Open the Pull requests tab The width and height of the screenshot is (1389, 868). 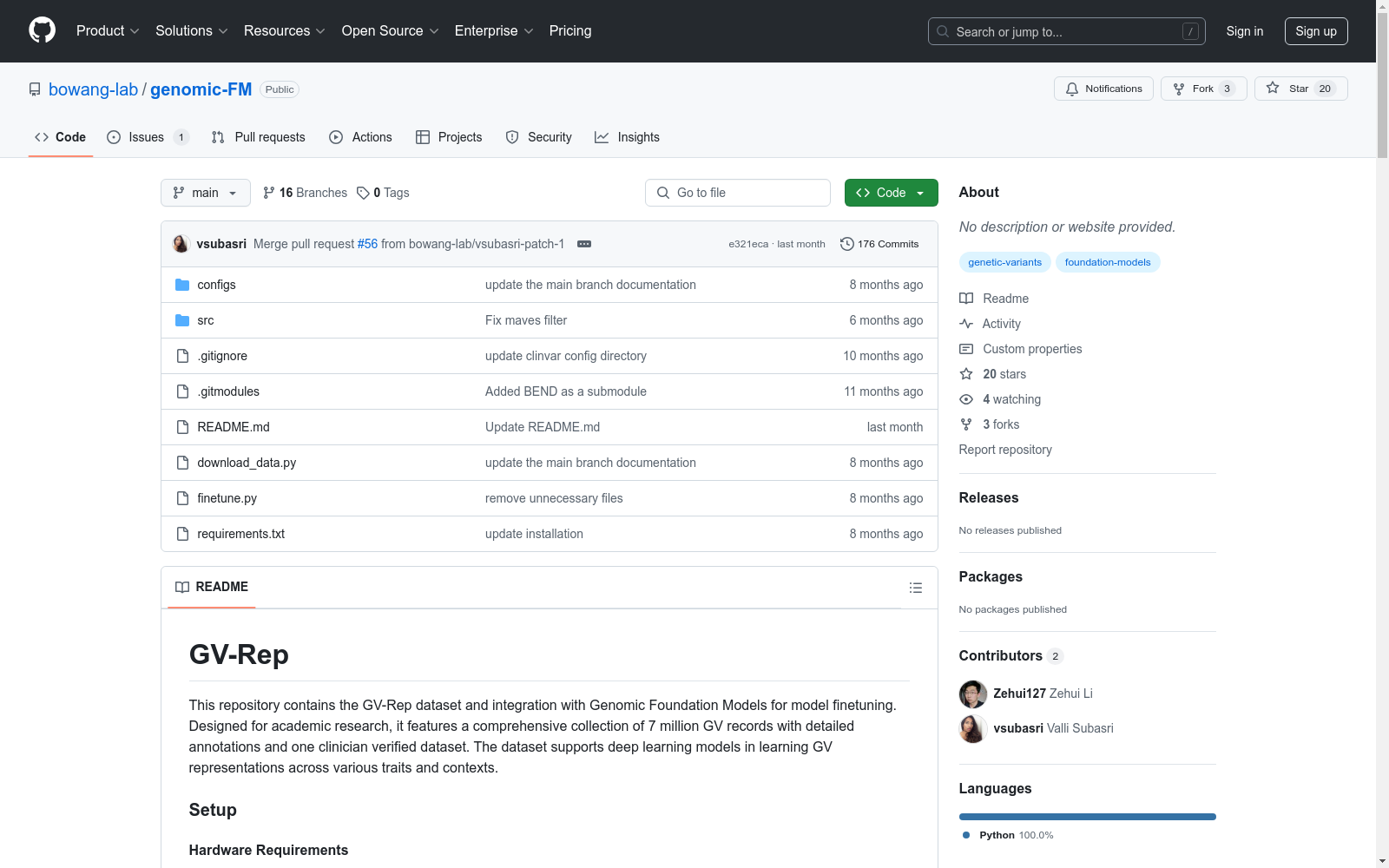tap(259, 137)
